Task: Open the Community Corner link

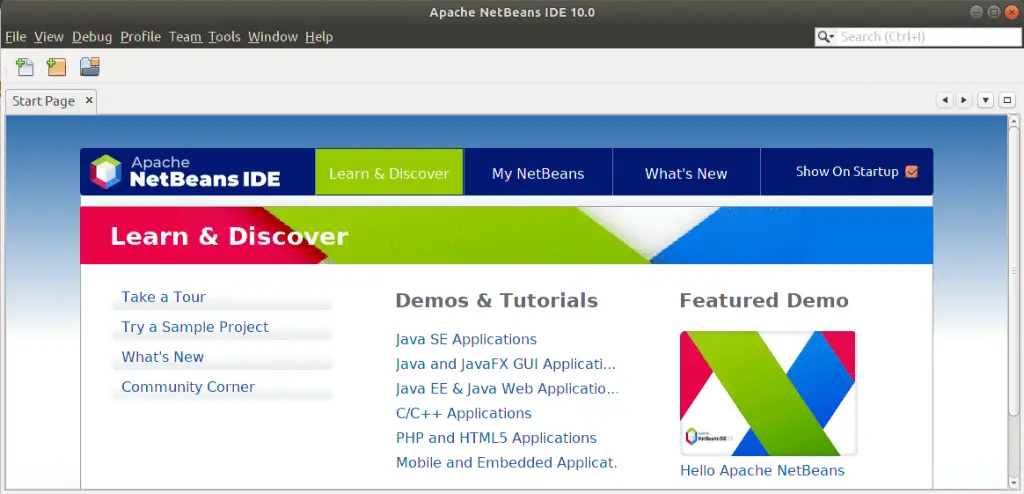Action: pos(188,387)
